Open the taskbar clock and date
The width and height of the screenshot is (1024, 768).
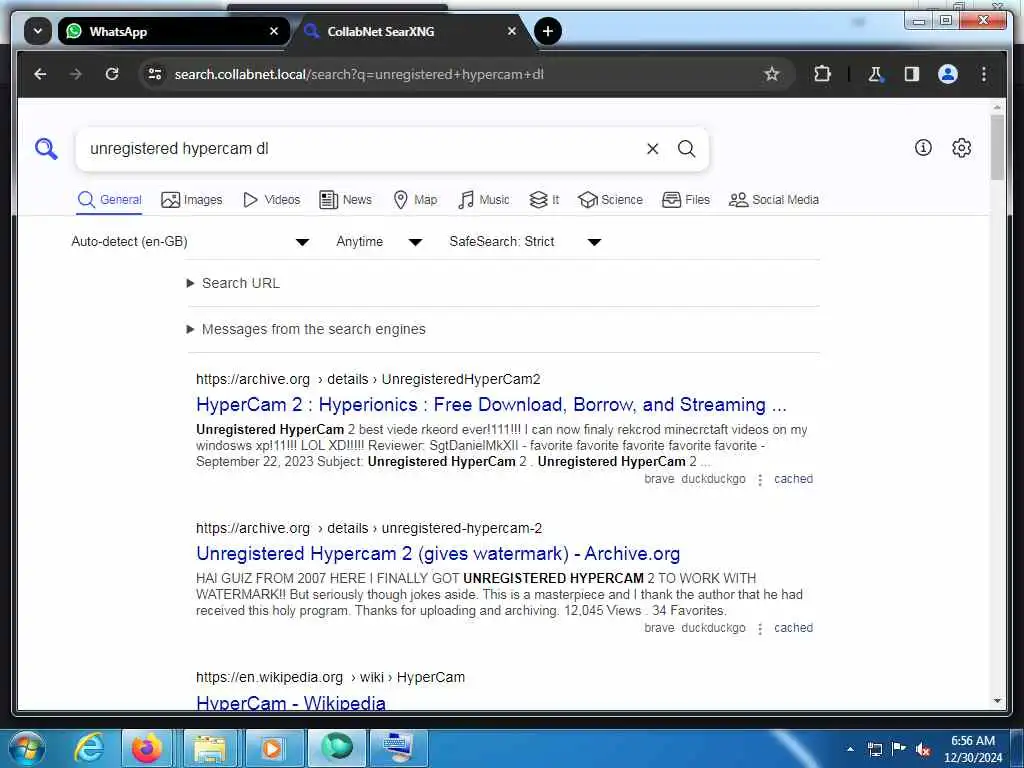(x=972, y=749)
